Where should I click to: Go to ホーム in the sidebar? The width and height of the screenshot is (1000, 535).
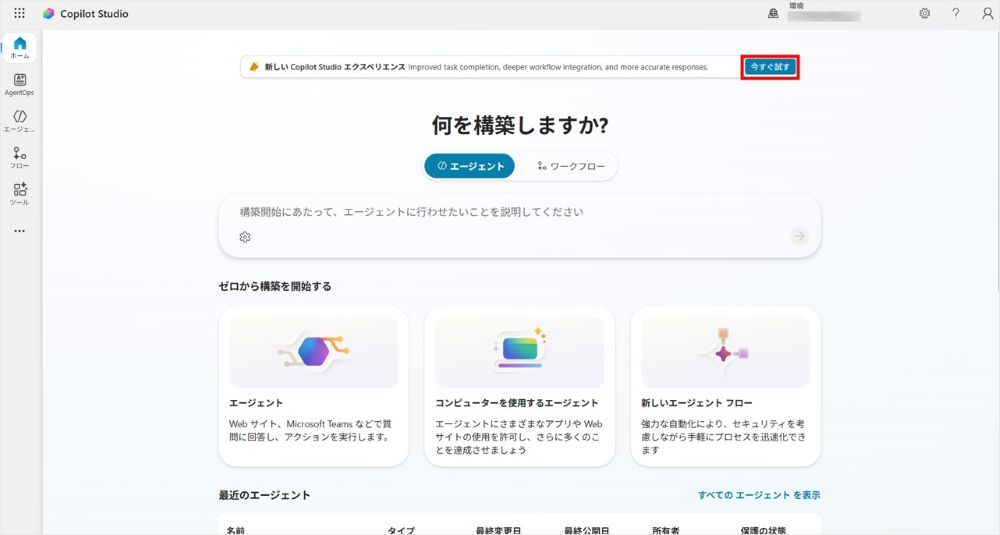click(20, 48)
